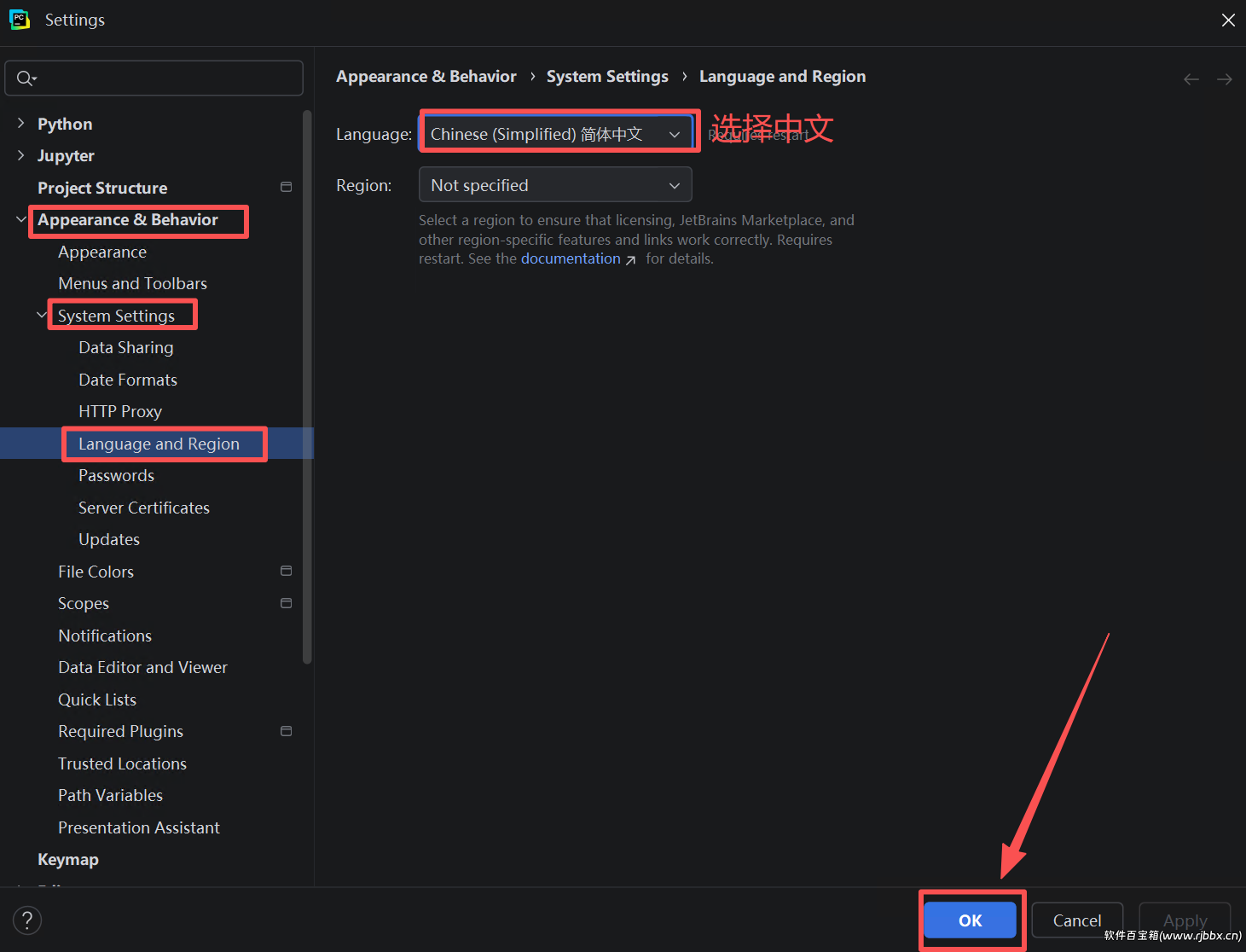This screenshot has width=1246, height=952.
Task: Select the Appearance settings page
Action: (x=102, y=252)
